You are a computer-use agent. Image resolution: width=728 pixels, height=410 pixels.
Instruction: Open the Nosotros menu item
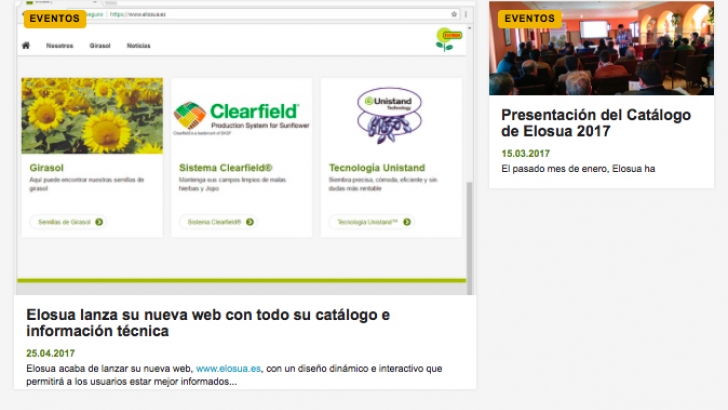click(x=60, y=46)
